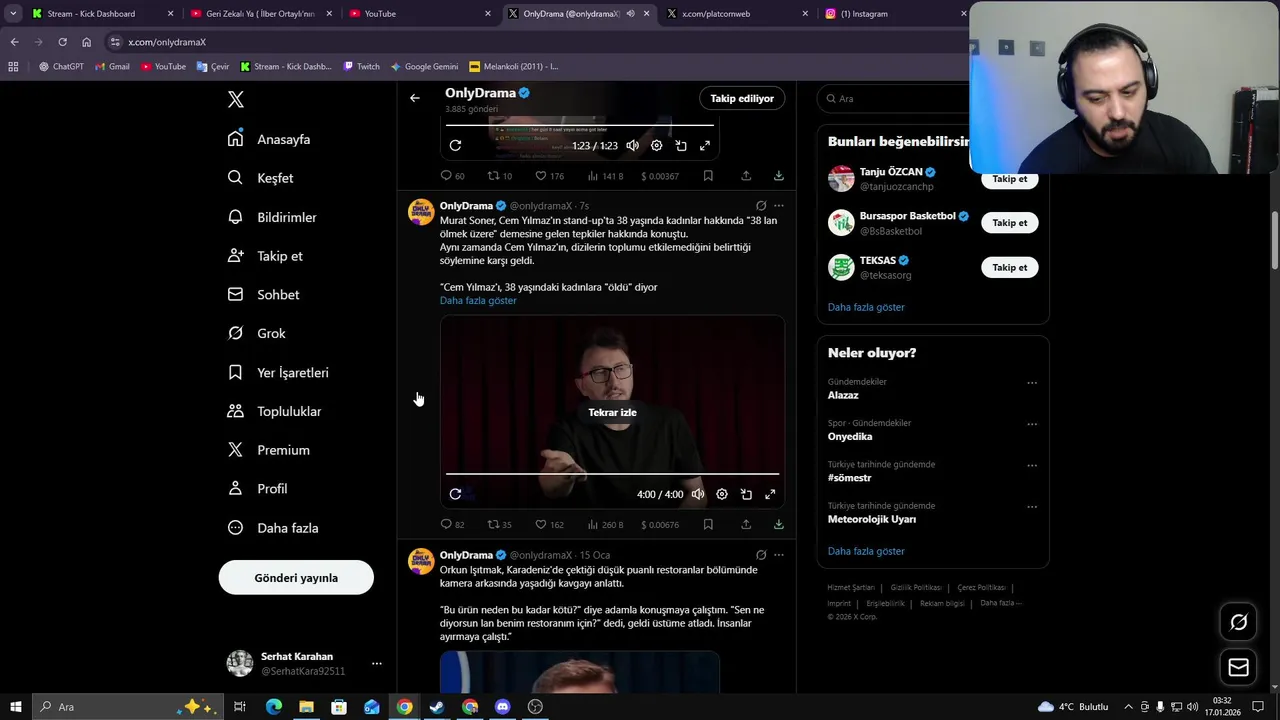Image resolution: width=1280 pixels, height=720 pixels.
Task: Enter fullscreen on the 4:00 video
Action: [770, 494]
